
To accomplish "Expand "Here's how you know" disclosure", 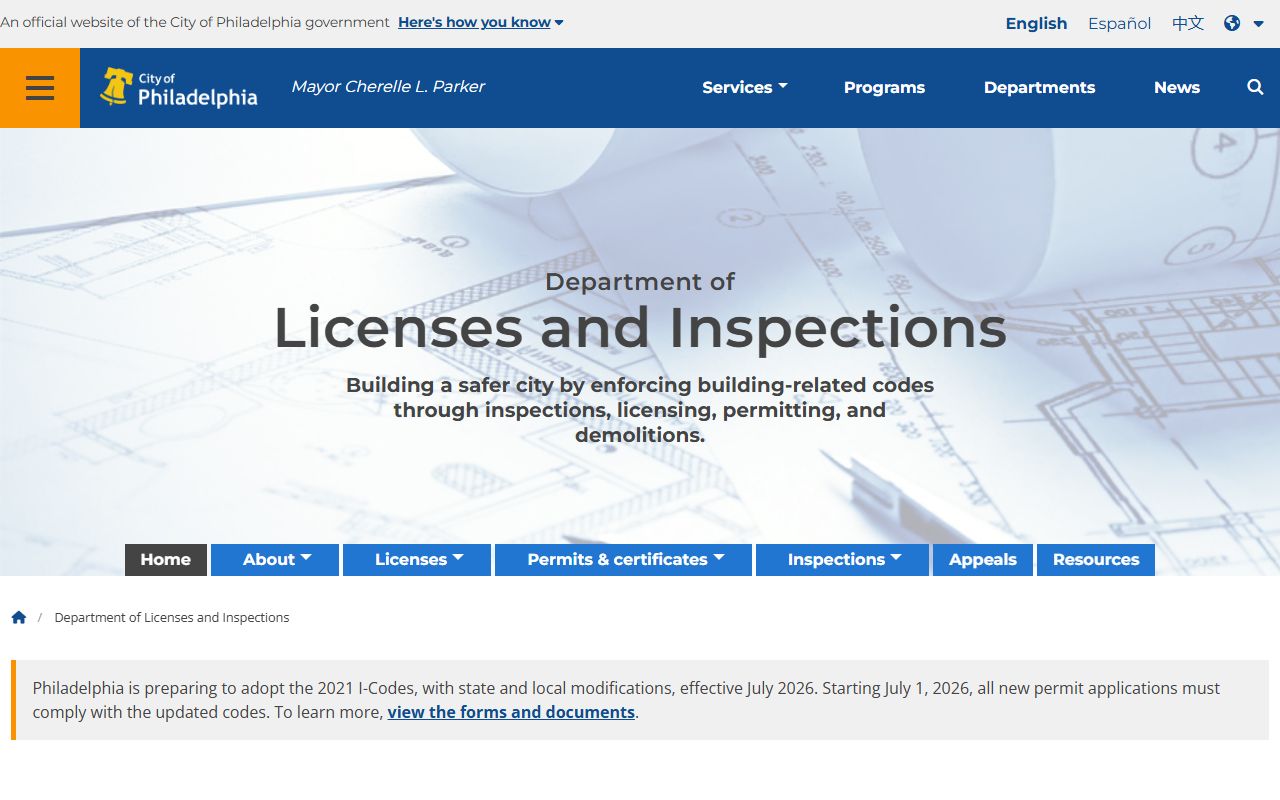I will coord(481,22).
